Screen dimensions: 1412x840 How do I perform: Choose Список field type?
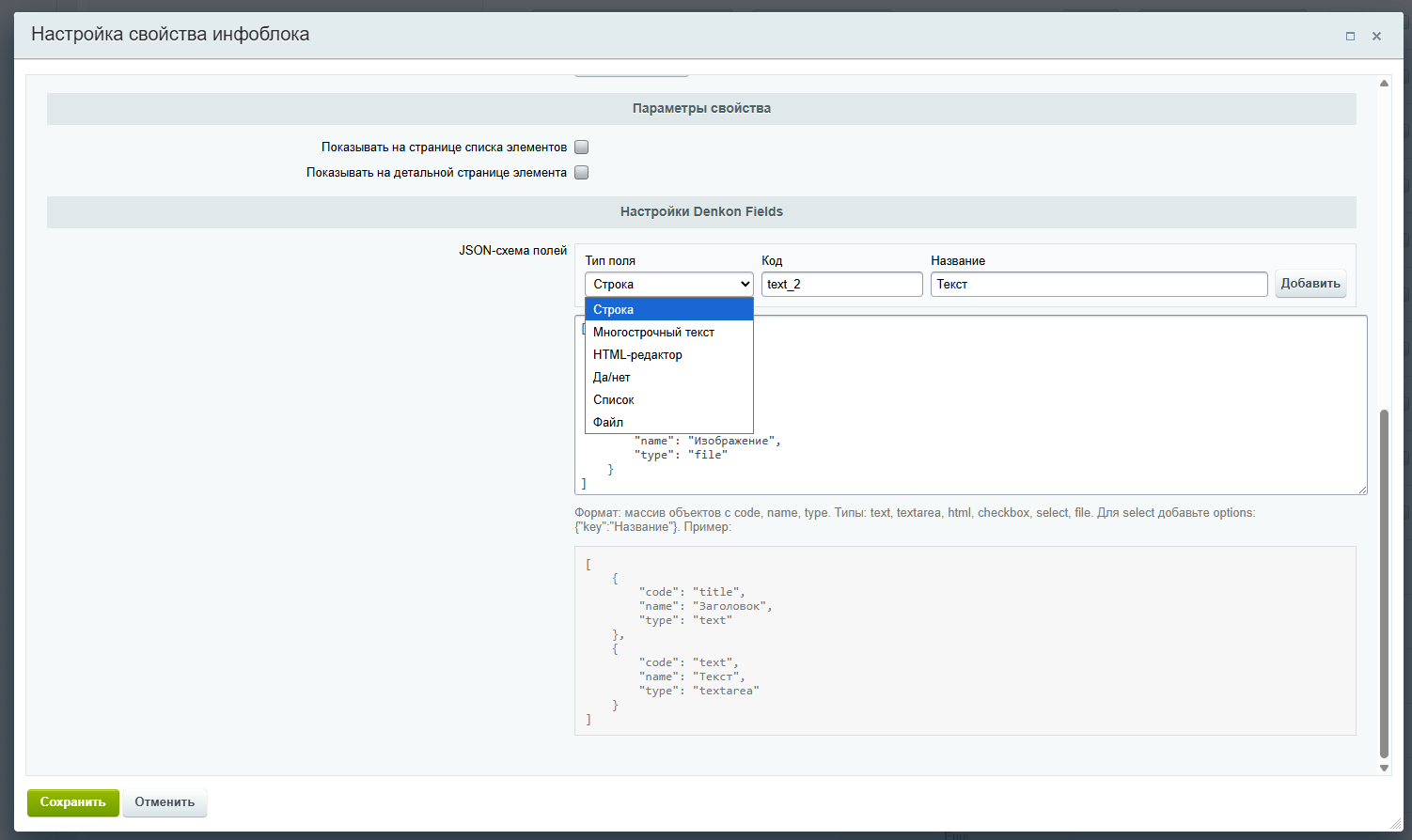point(669,399)
